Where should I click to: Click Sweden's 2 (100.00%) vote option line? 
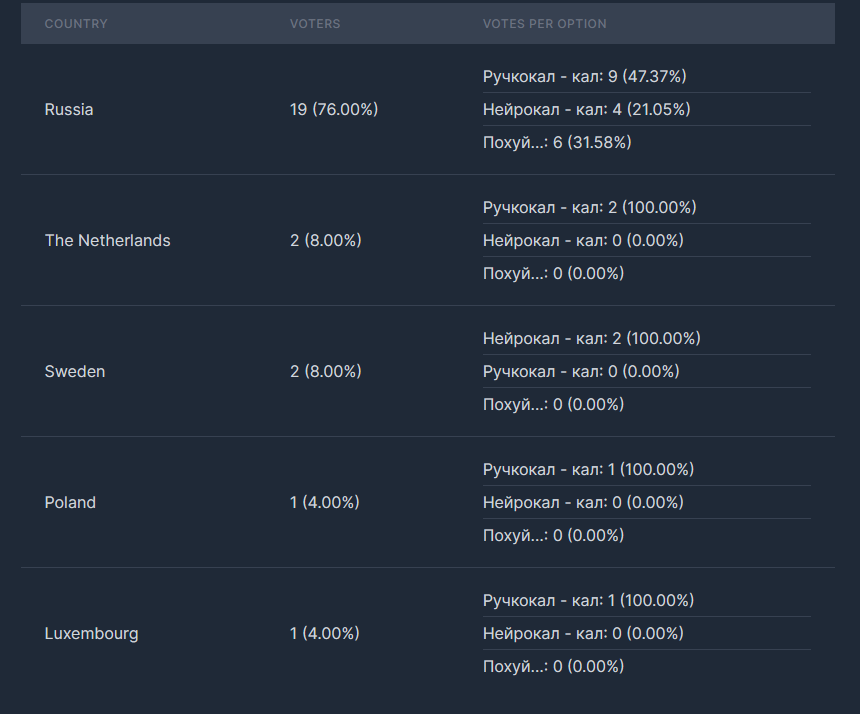[592, 339]
